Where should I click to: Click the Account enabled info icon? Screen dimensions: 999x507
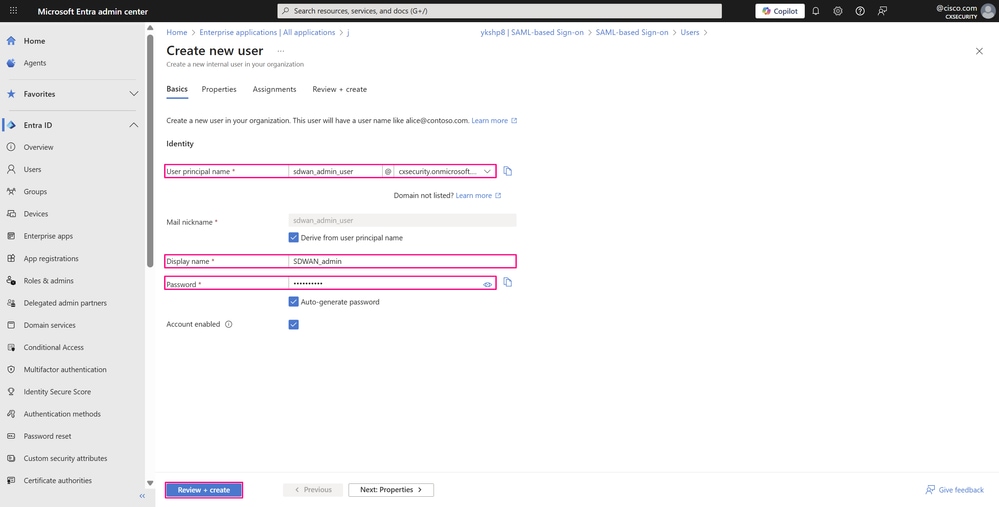click(x=229, y=324)
